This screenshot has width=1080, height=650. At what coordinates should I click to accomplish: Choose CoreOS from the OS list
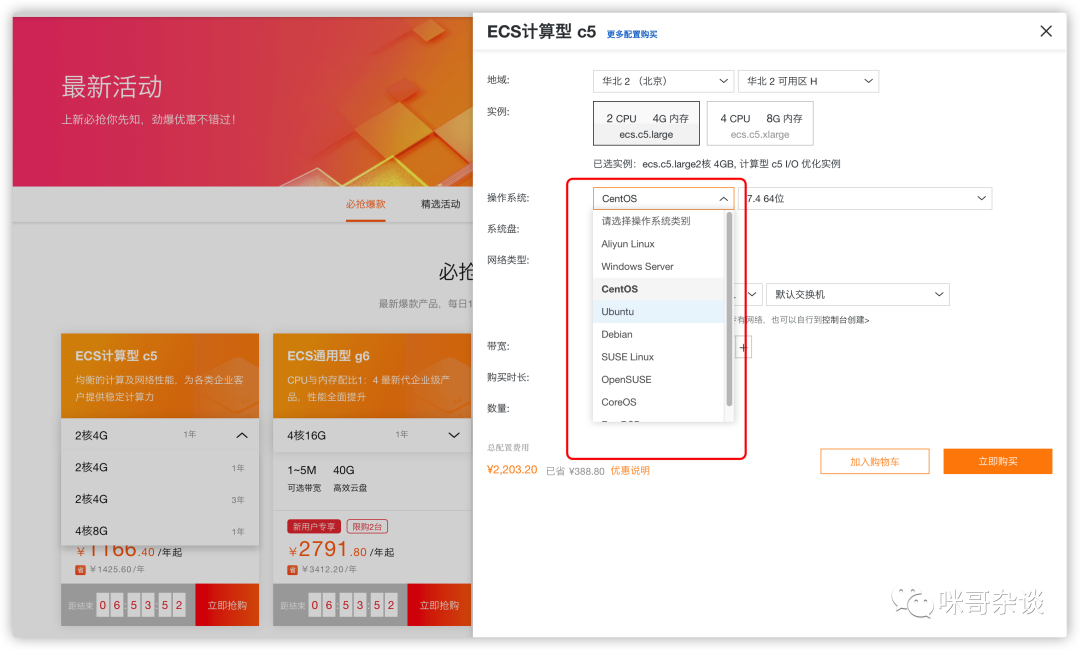658,402
